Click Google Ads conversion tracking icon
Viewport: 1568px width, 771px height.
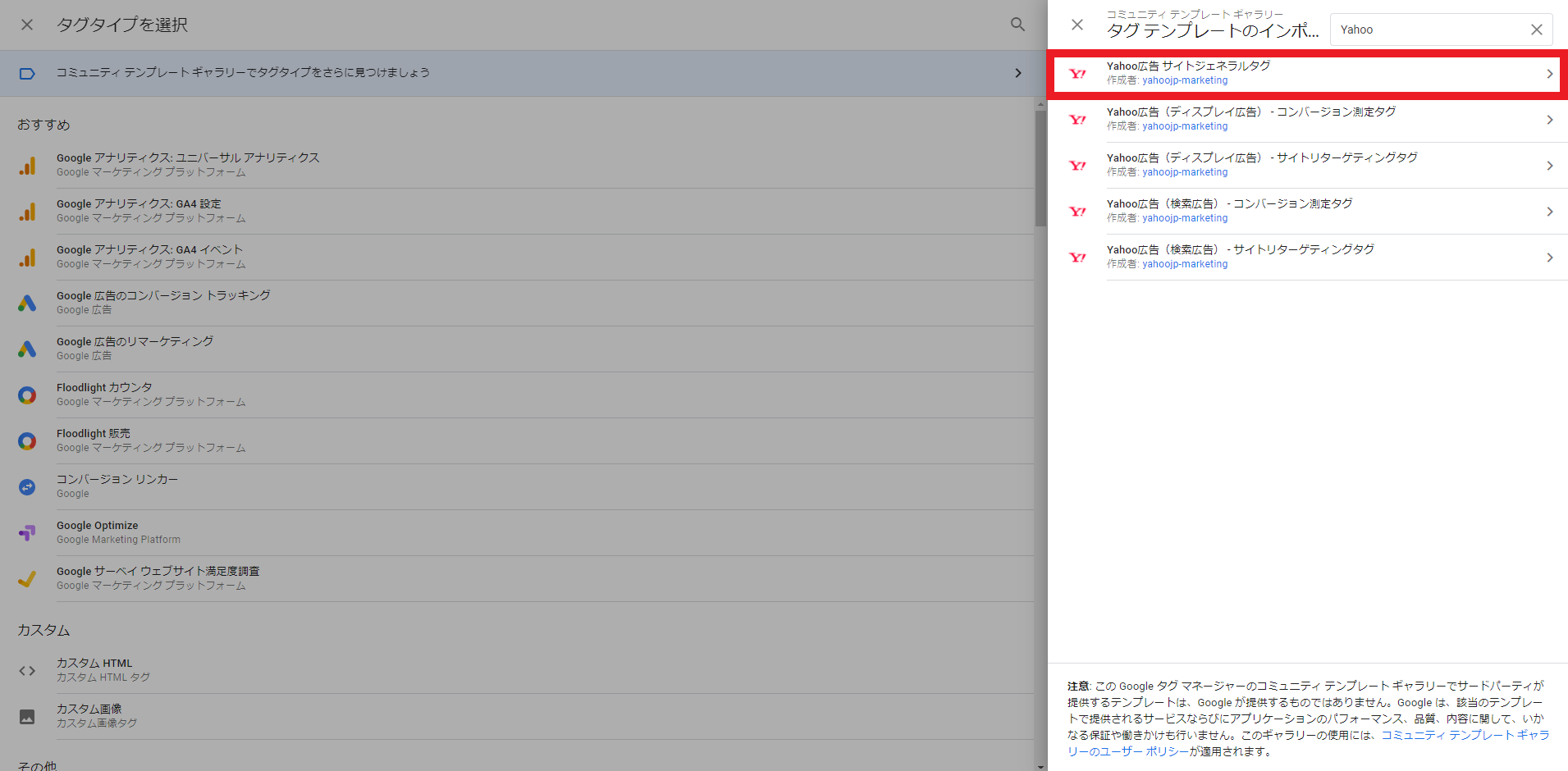click(x=27, y=303)
